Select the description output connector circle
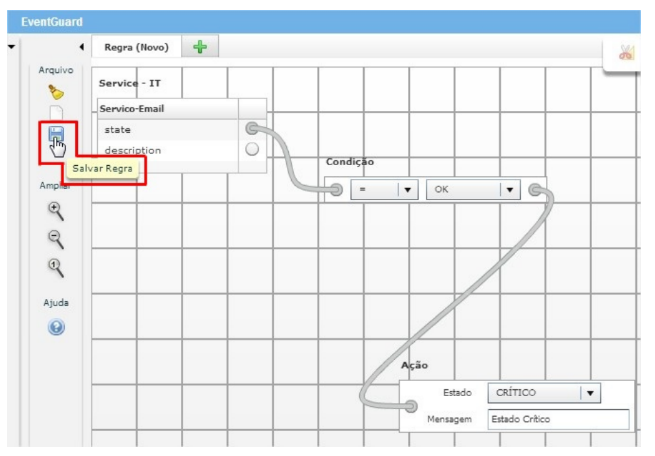 (252, 150)
